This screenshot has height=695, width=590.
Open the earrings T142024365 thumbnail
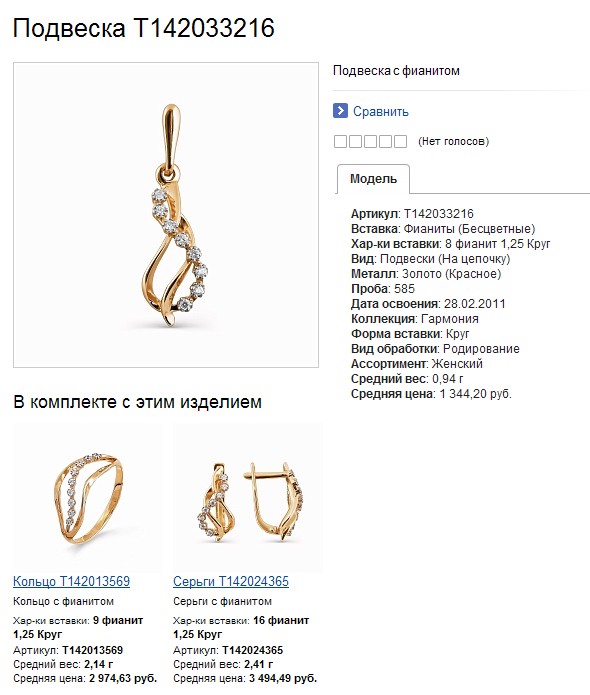(x=248, y=497)
